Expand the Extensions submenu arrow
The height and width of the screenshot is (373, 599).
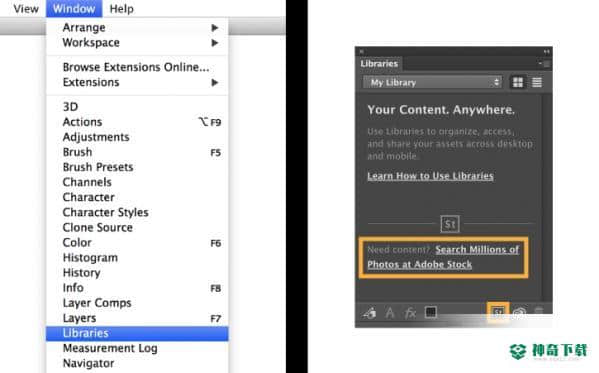click(x=215, y=83)
